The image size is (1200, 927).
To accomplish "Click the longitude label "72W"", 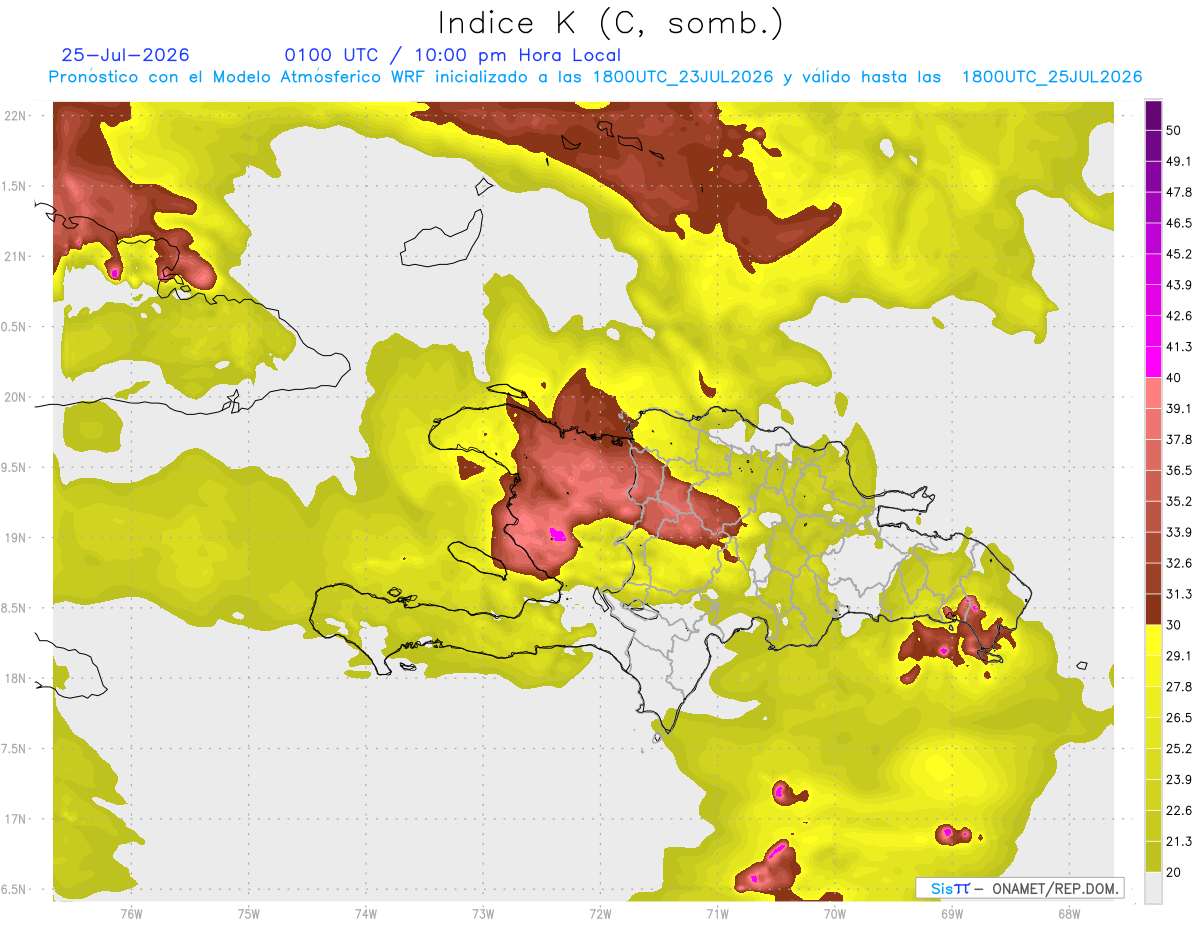I will click(x=600, y=914).
